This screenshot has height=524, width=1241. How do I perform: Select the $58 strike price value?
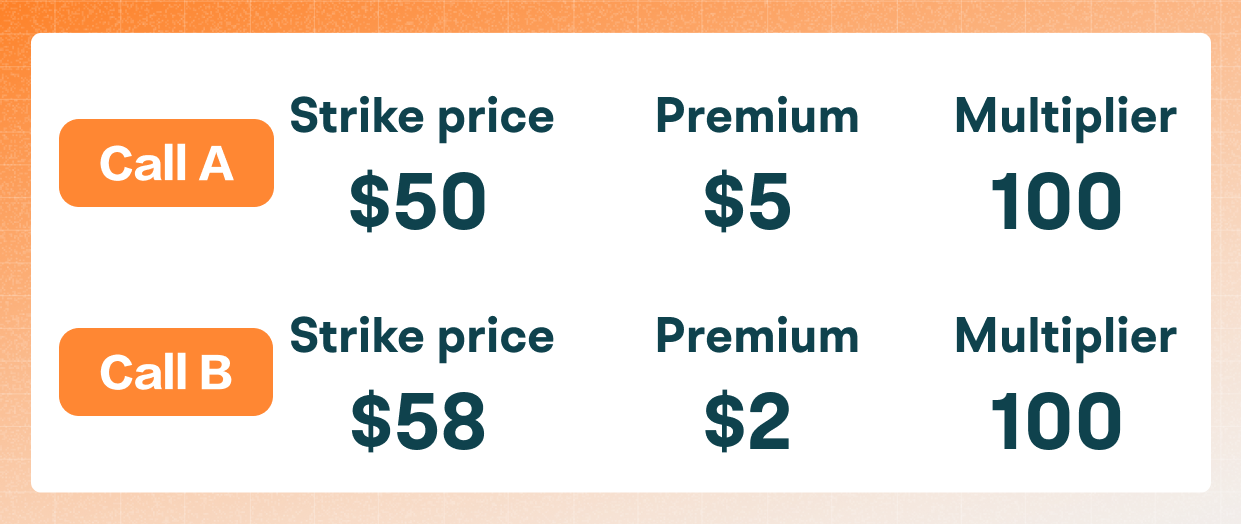(418, 421)
